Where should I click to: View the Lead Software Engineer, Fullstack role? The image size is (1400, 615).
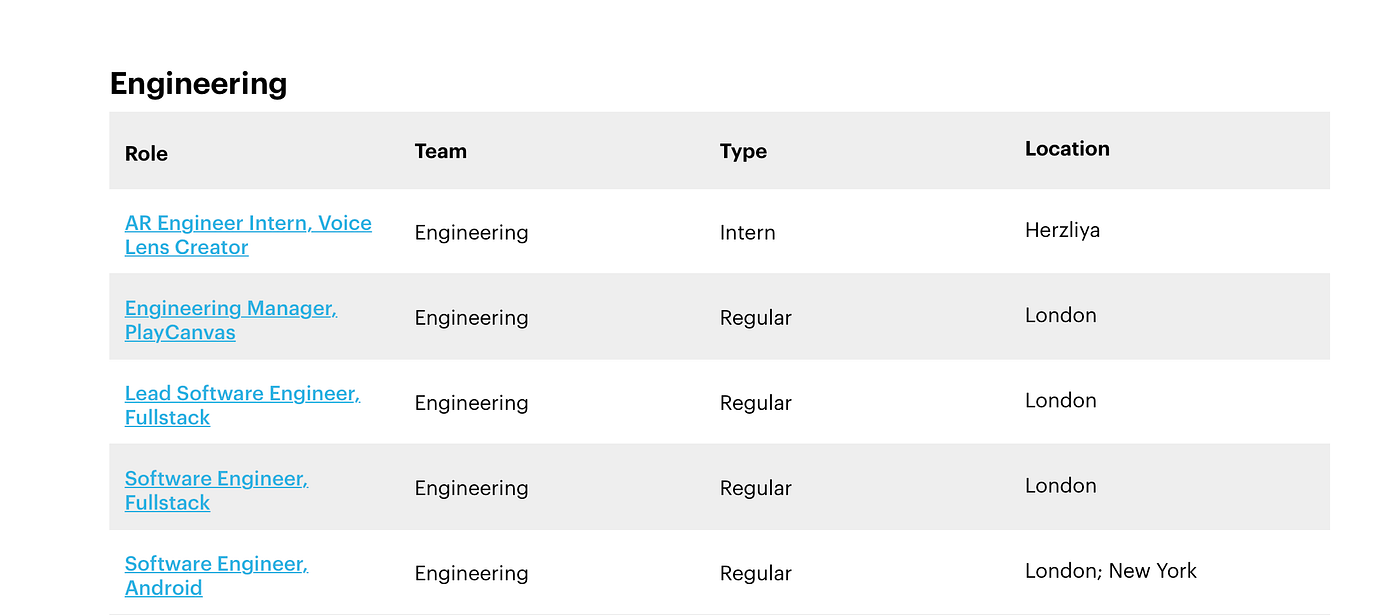tap(242, 405)
